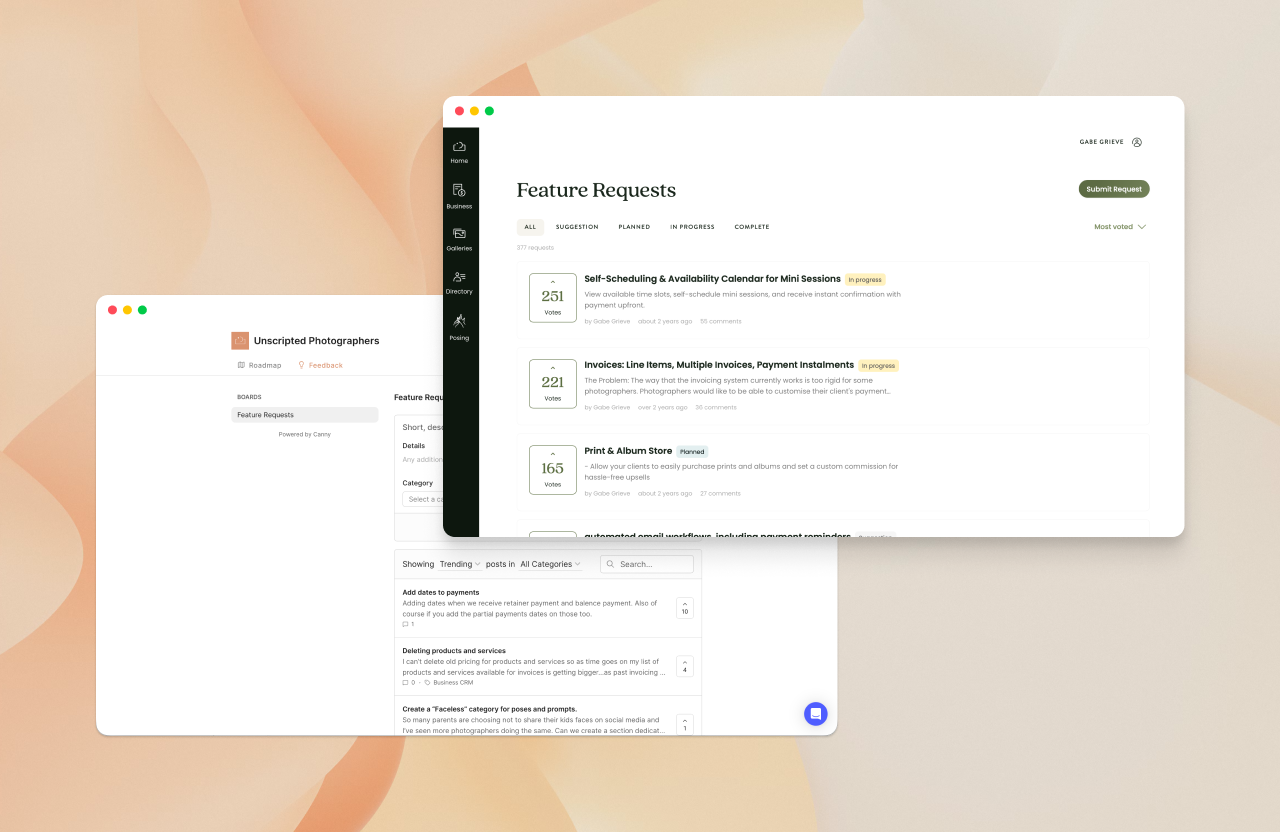Click the '27 comments' text on Print & Album Store
The width and height of the screenshot is (1280, 832).
[720, 494]
